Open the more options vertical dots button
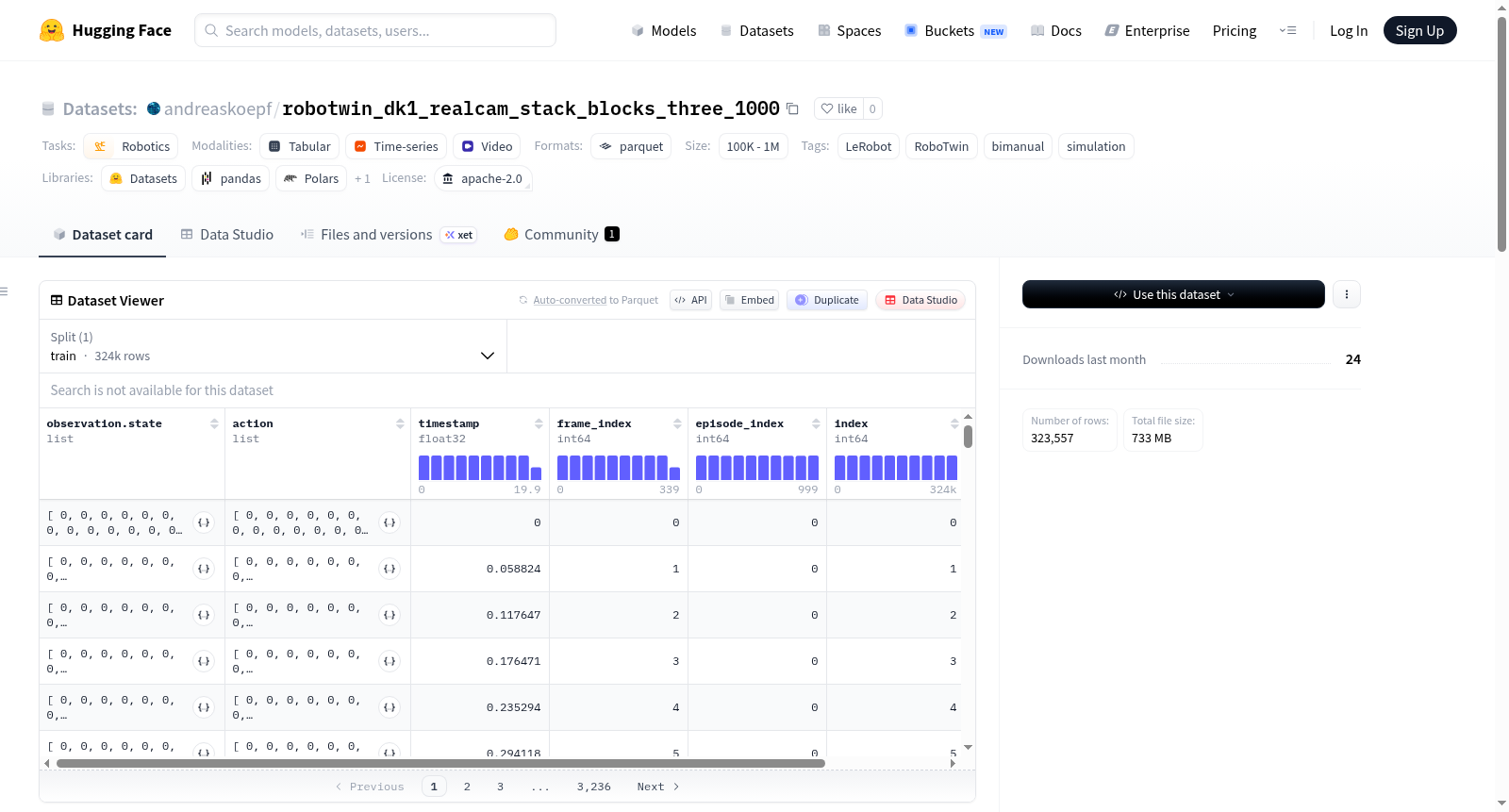Screen dimensions: 1509x812 pyautogui.click(x=1346, y=294)
